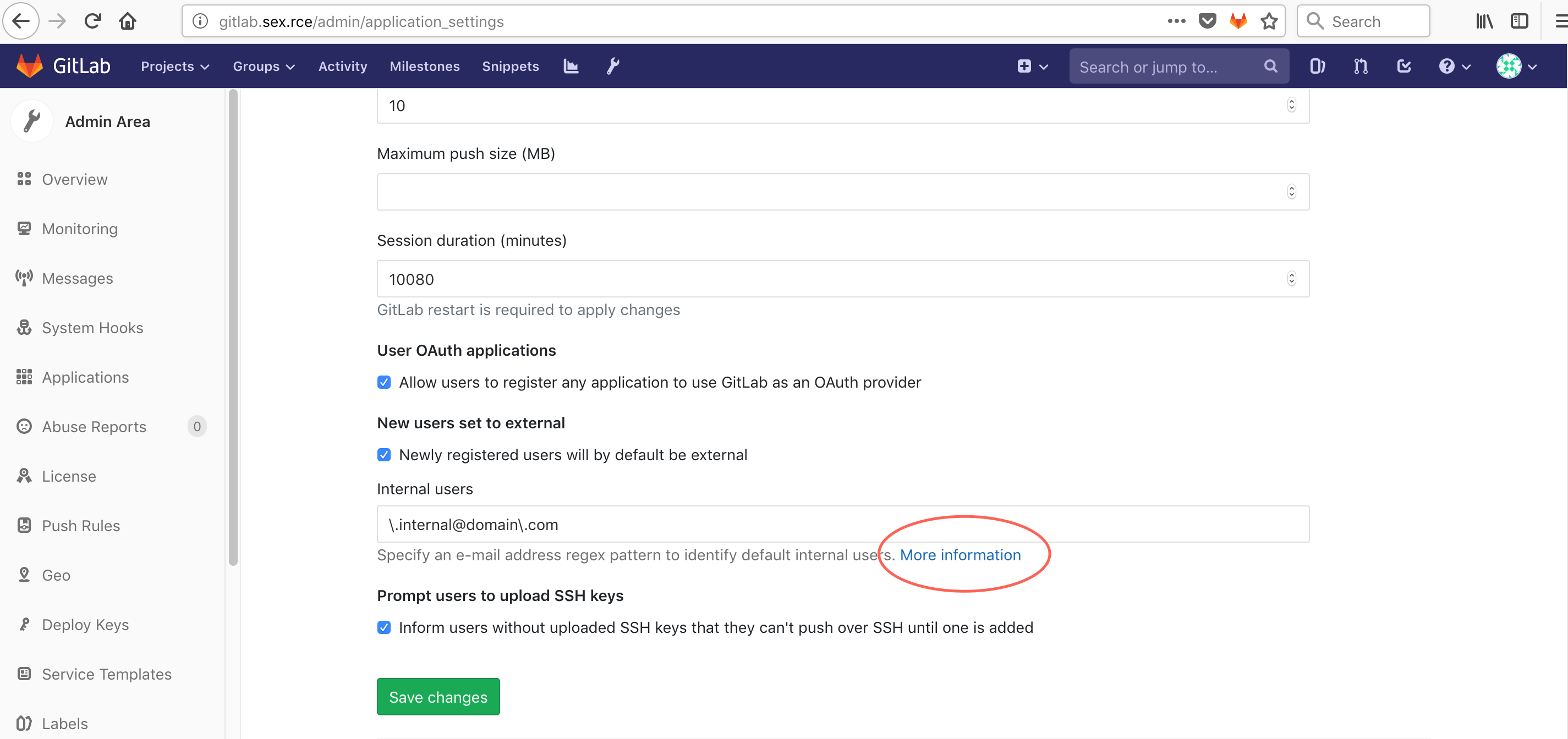1568x739 pixels.
Task: Toggle allow users to register OAuth applications
Action: [x=384, y=382]
